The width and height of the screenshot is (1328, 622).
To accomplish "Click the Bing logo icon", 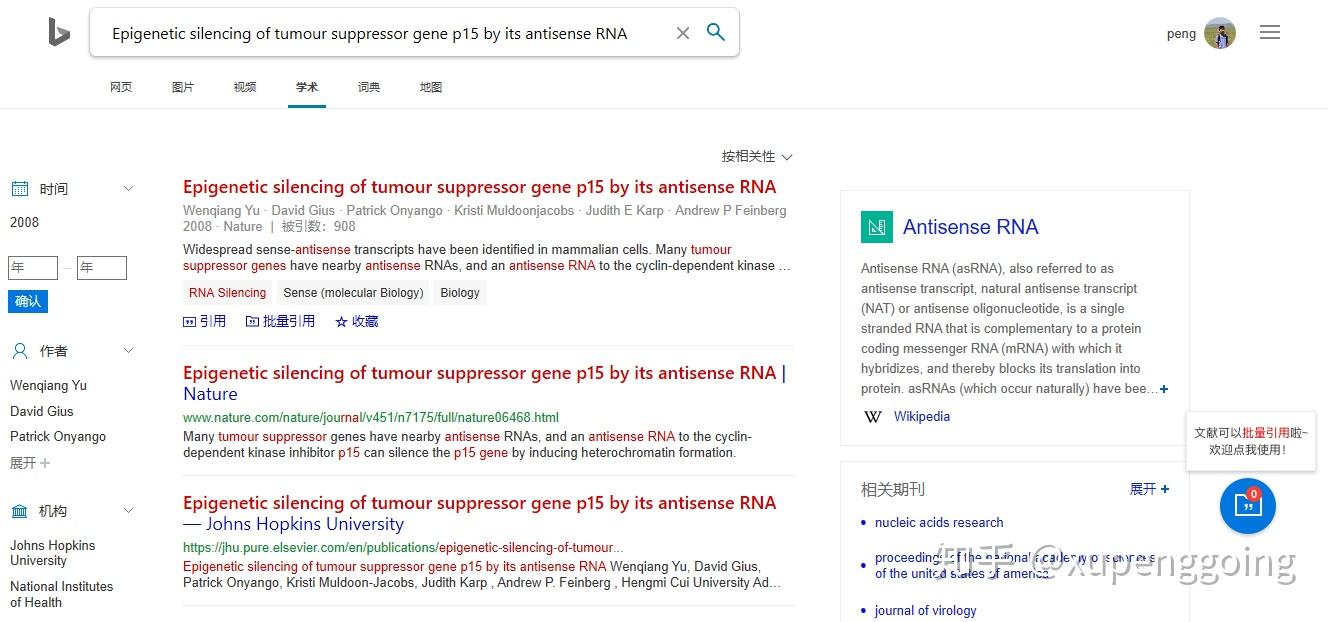I will [59, 33].
